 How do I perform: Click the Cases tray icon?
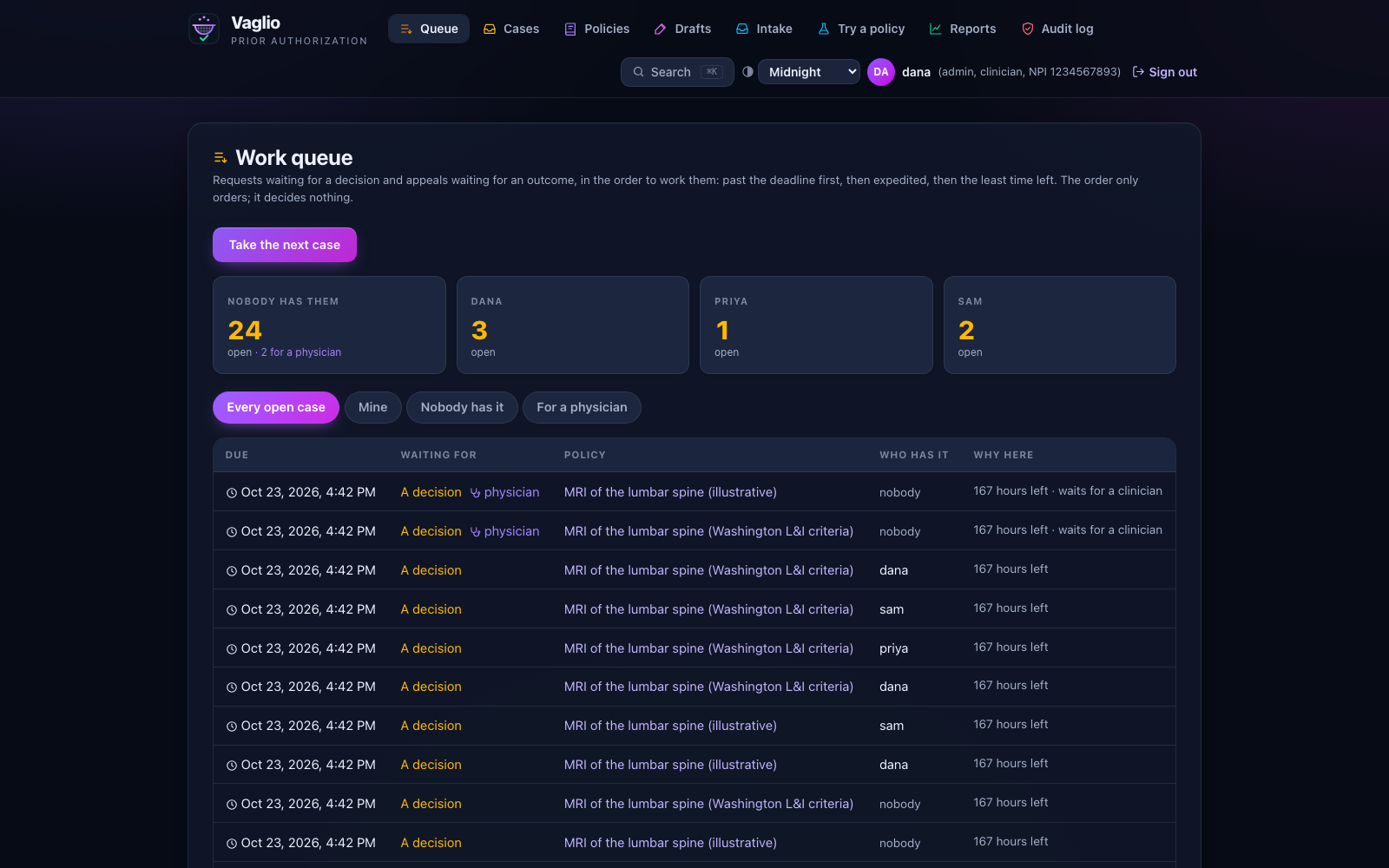tap(490, 29)
